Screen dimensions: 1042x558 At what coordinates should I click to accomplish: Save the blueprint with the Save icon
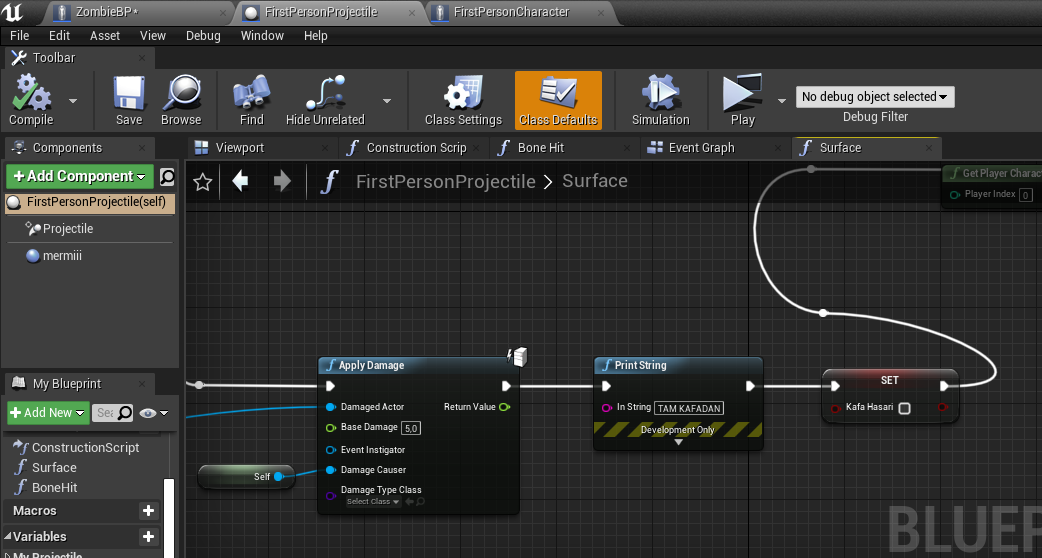tap(129, 93)
